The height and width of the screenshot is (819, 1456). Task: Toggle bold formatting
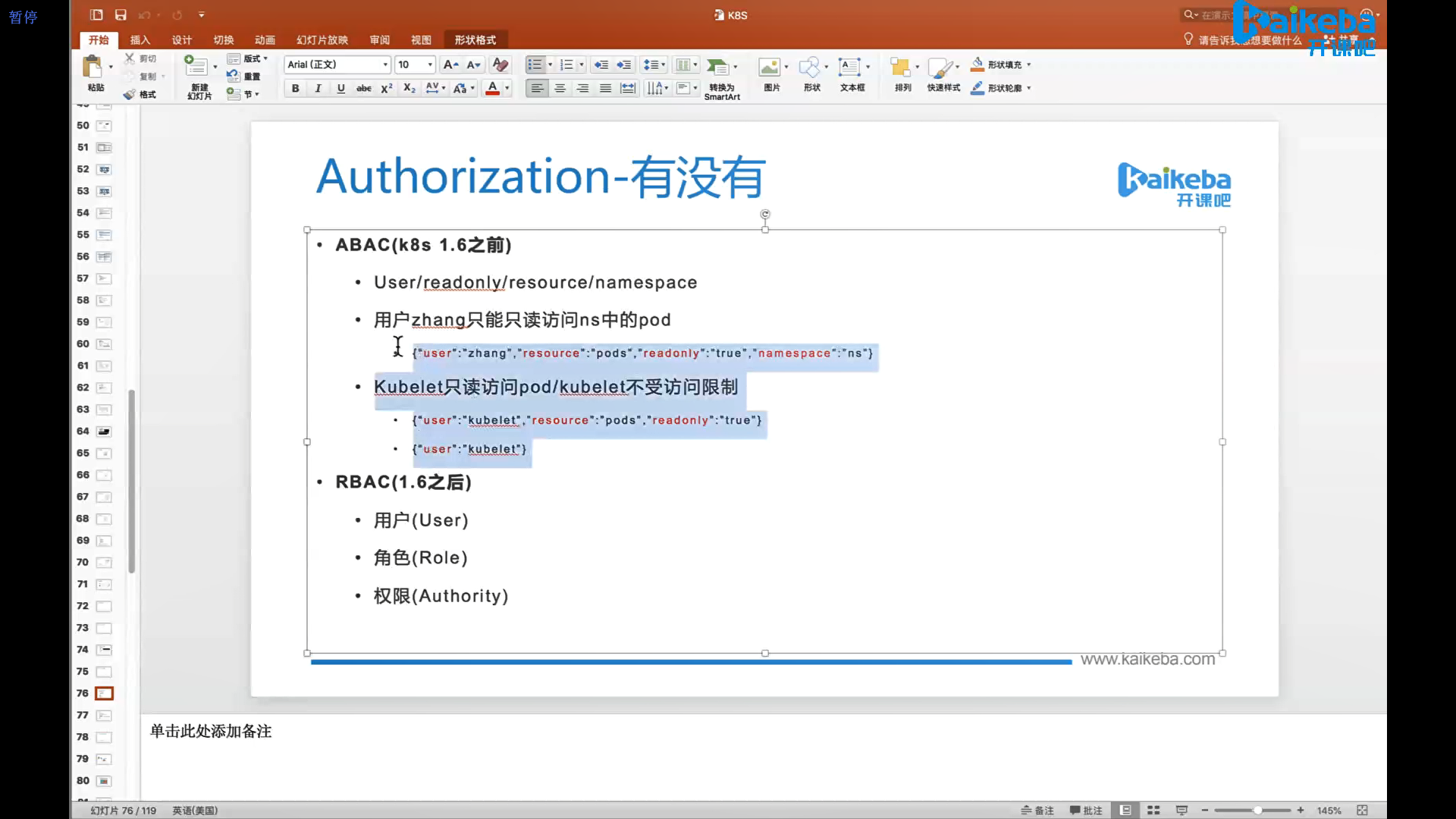295,89
